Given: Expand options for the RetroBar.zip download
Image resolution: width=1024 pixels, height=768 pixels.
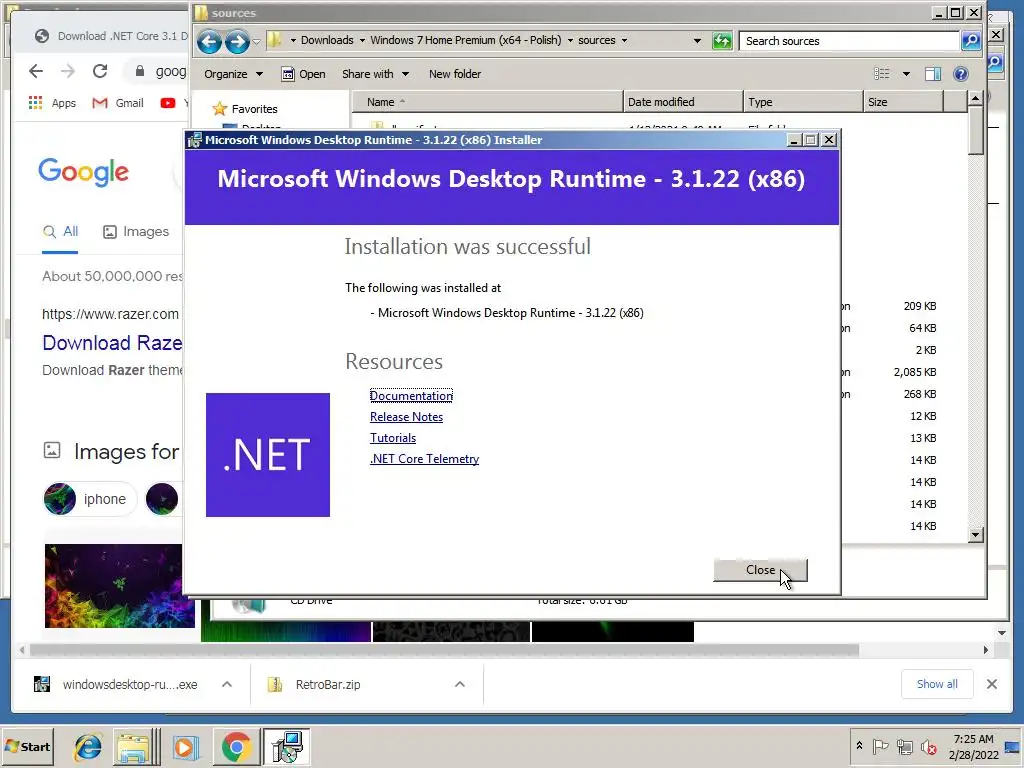Looking at the screenshot, I should point(460,684).
